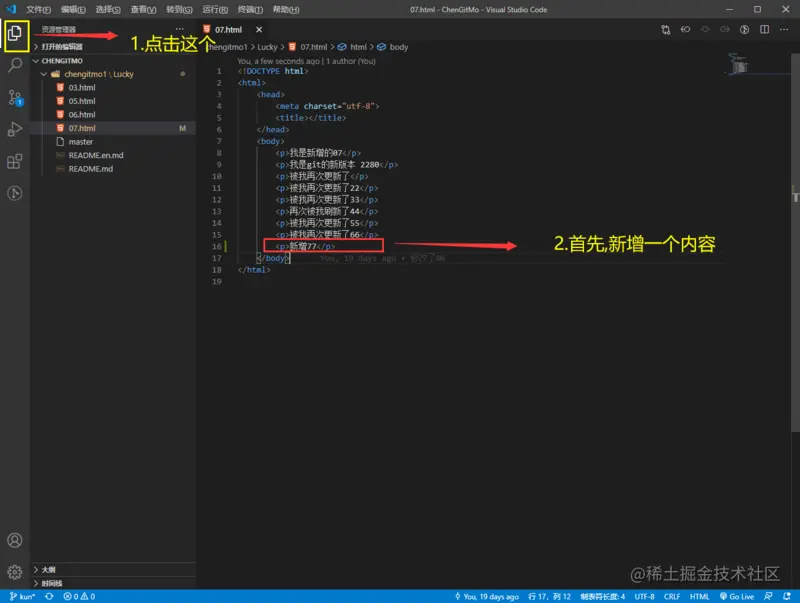Open the 运行(R) menu
800x603 pixels.
tap(215, 10)
